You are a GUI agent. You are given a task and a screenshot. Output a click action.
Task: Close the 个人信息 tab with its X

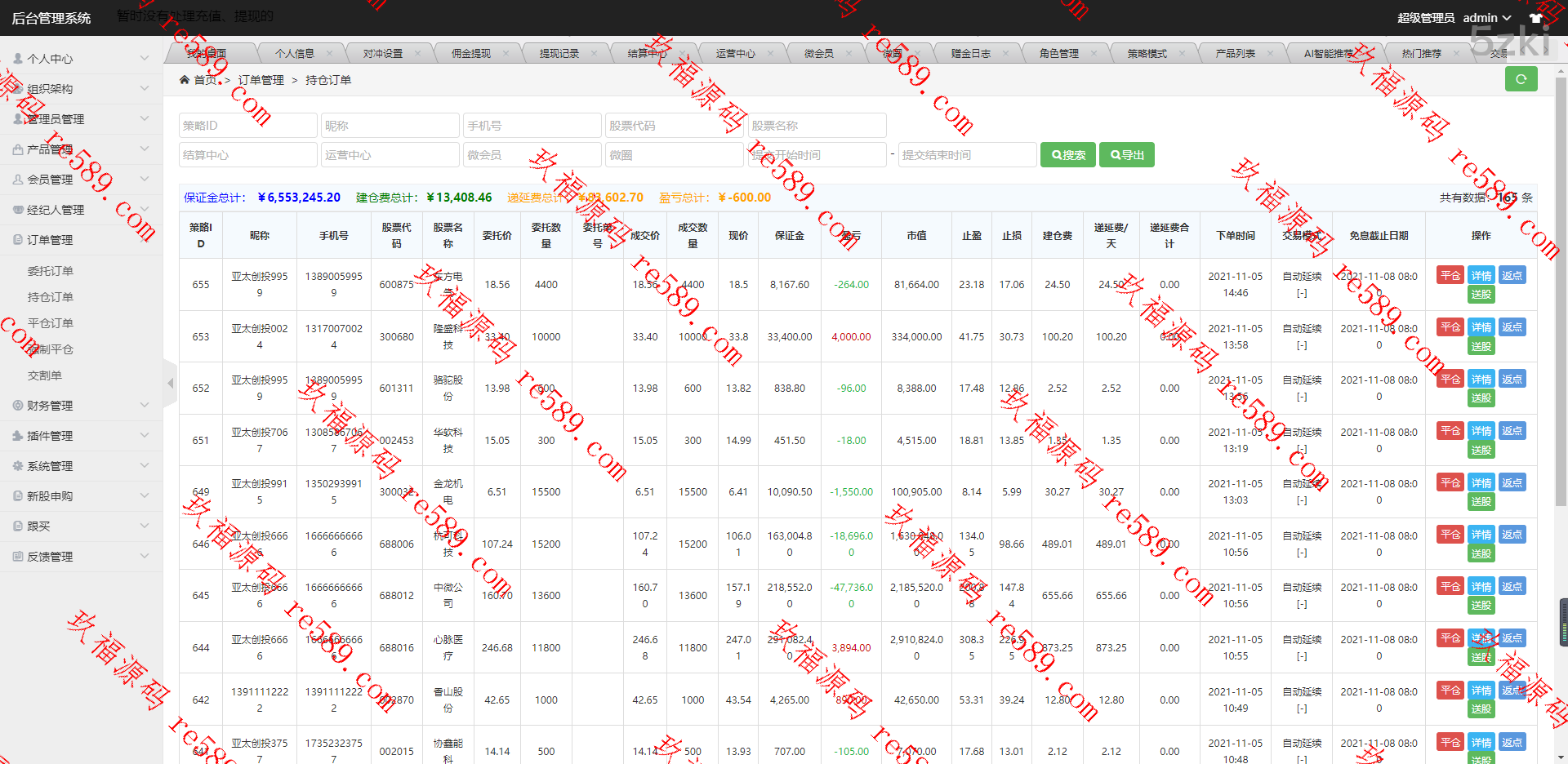tap(329, 54)
